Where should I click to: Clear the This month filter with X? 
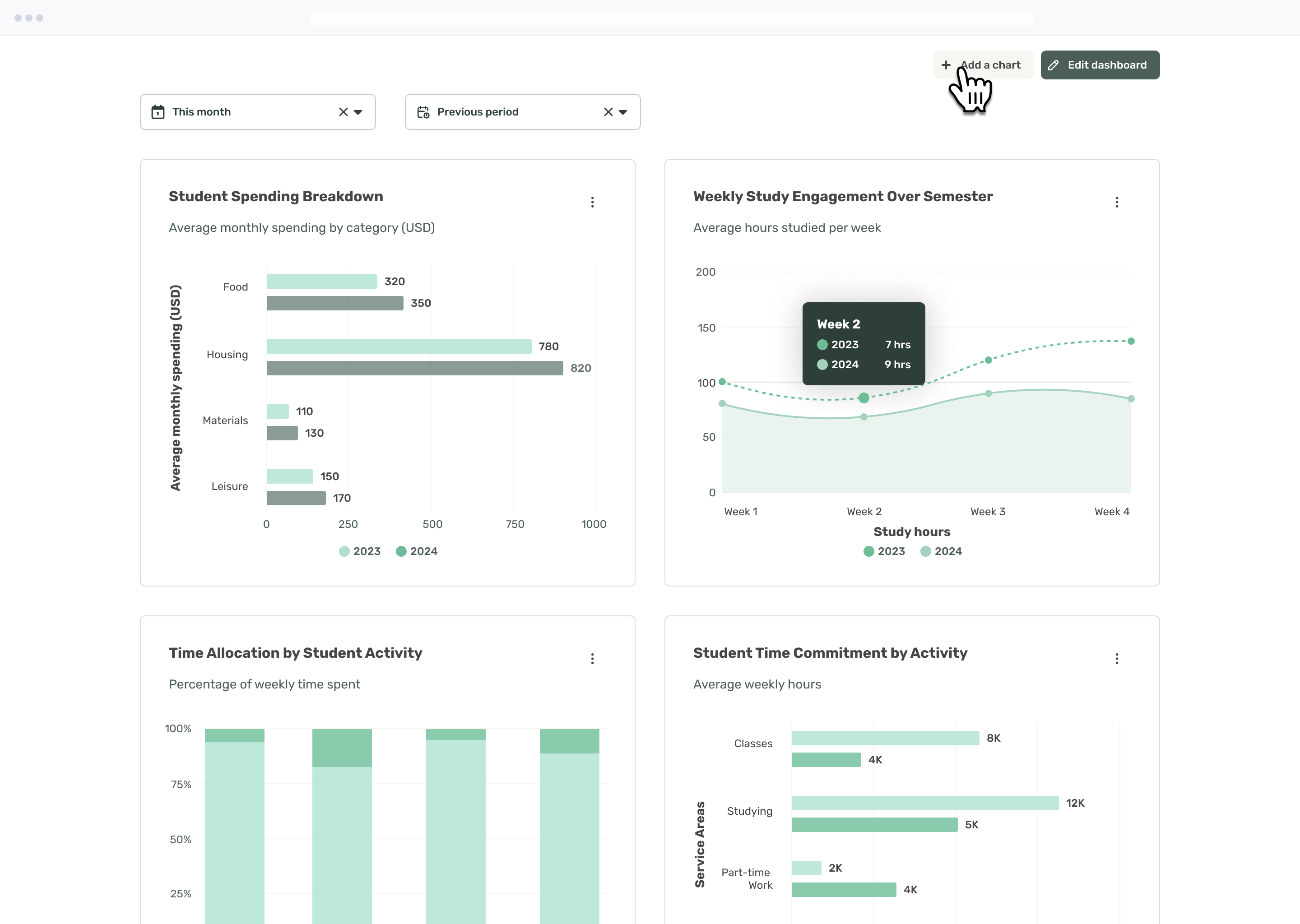[x=343, y=112]
